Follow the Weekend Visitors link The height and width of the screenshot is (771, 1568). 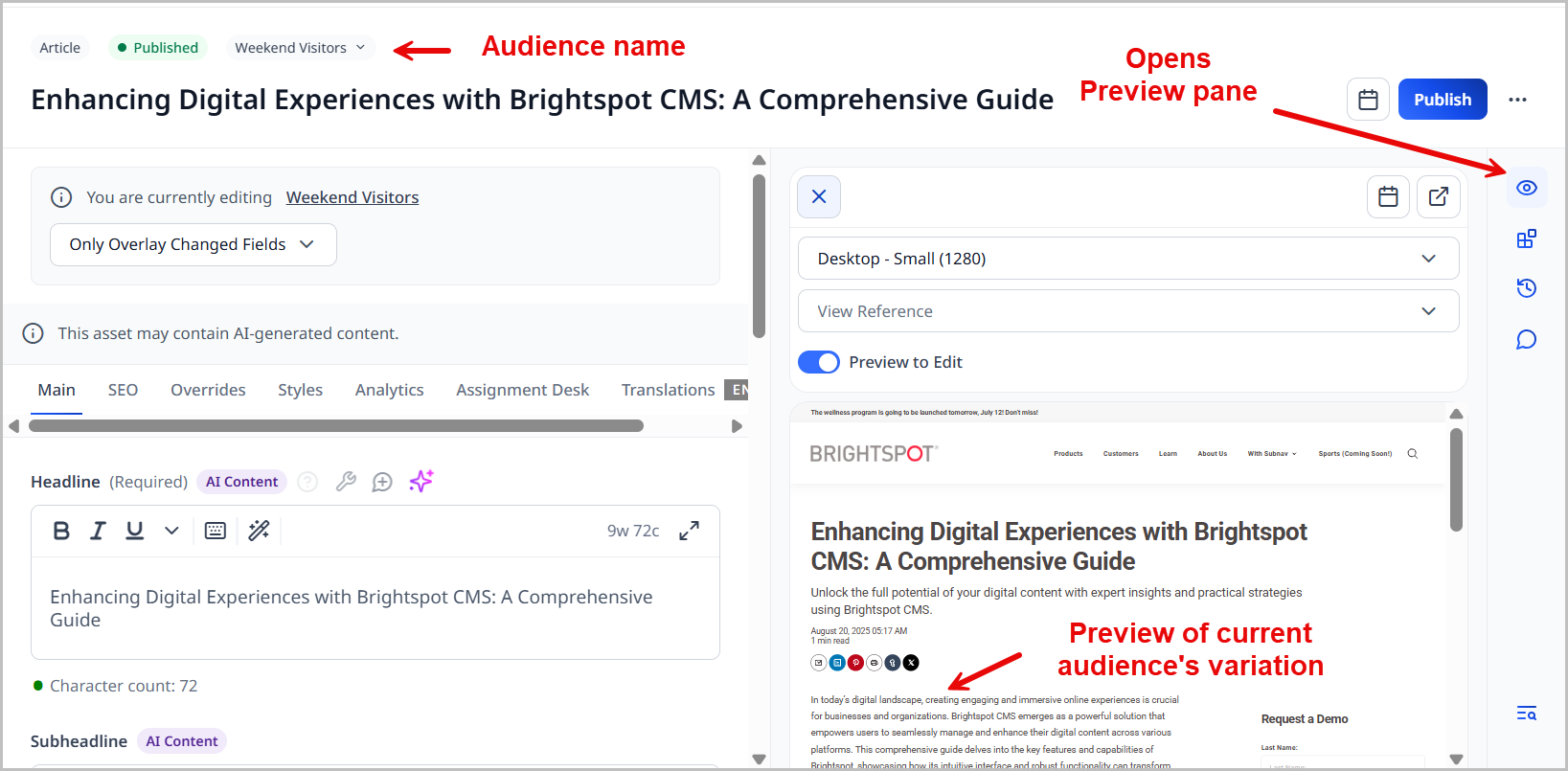pos(352,197)
